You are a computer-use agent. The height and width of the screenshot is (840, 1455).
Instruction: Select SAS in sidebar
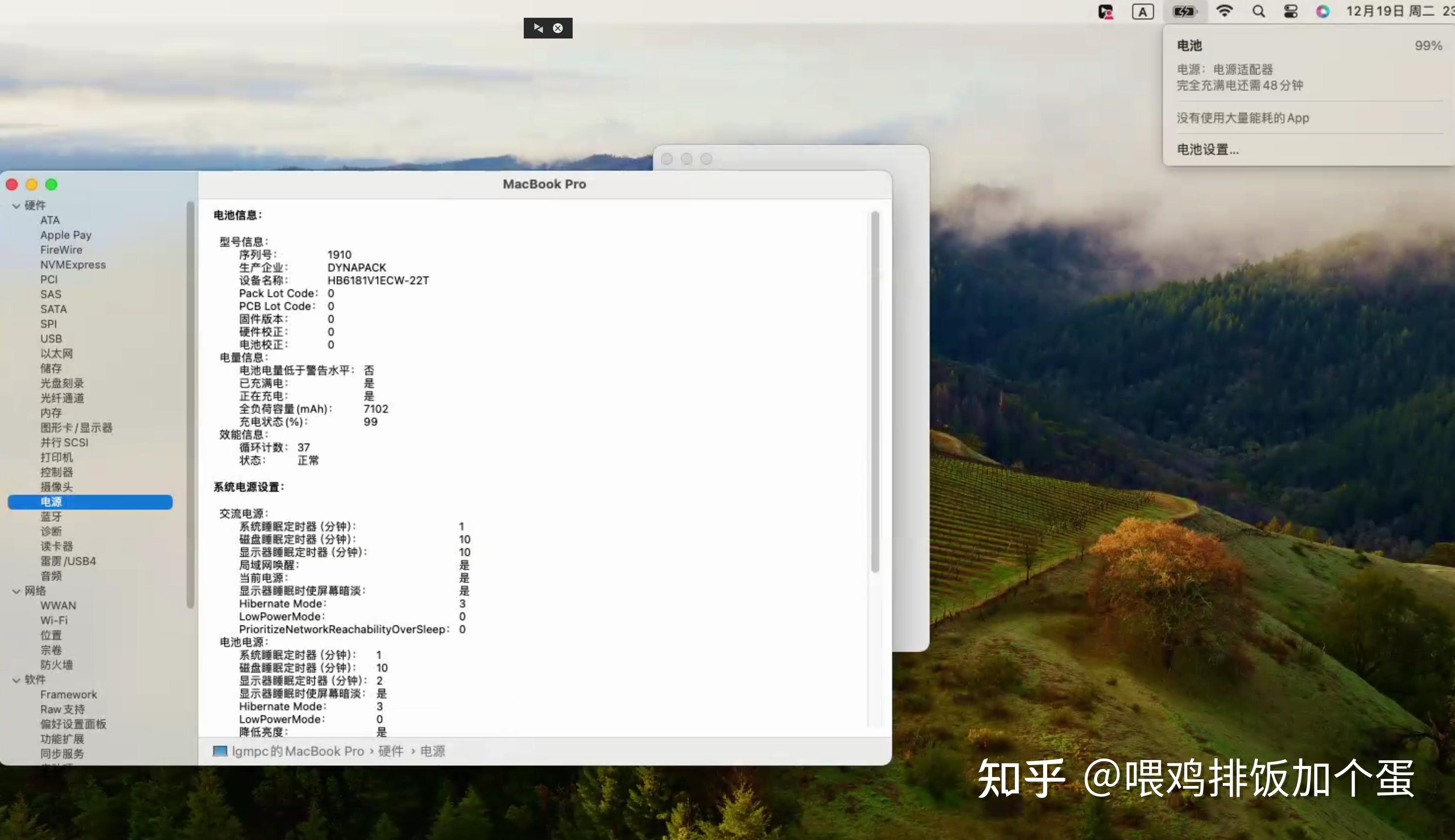pos(51,294)
